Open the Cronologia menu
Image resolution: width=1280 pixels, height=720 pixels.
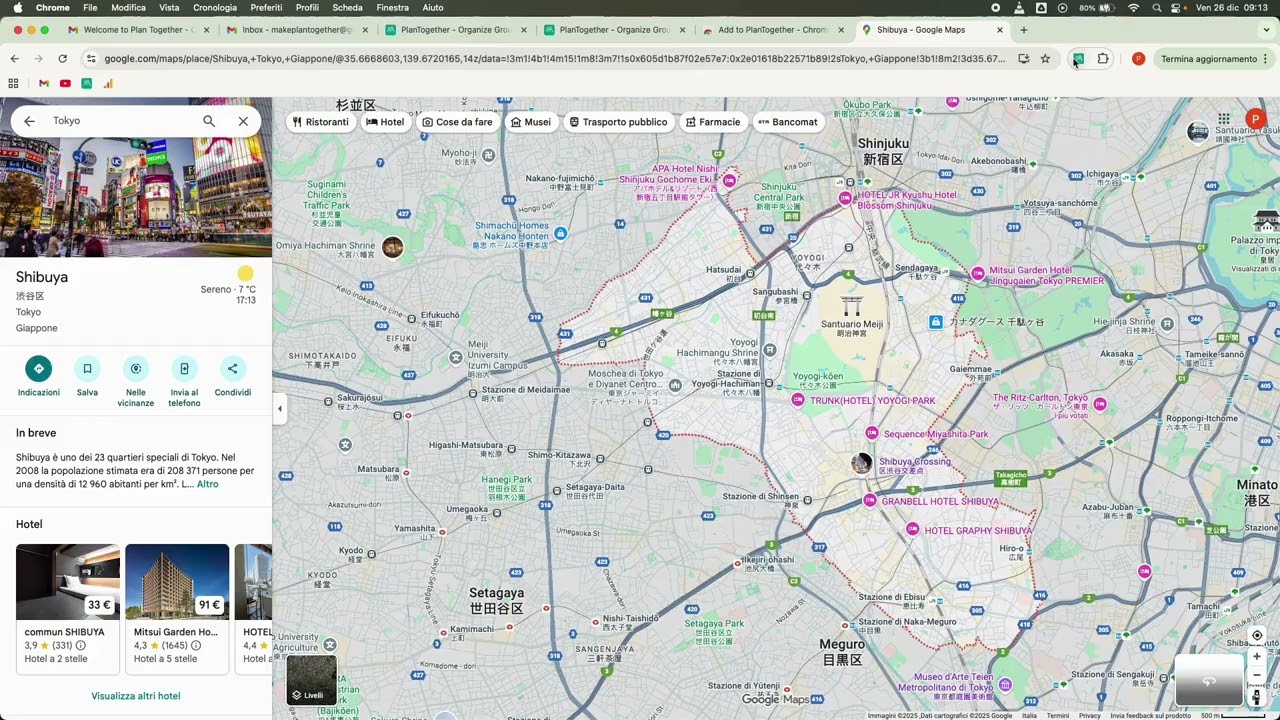click(215, 7)
